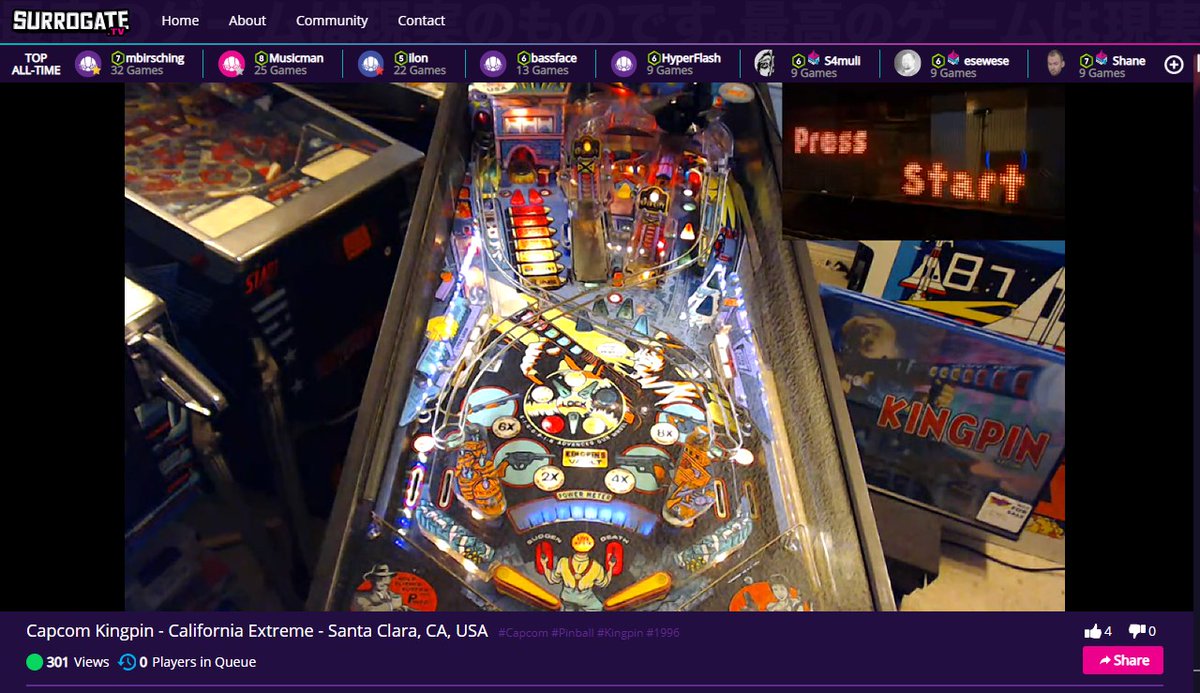Open esewese's avatar picture
This screenshot has width=1200, height=693.
pyautogui.click(x=907, y=63)
